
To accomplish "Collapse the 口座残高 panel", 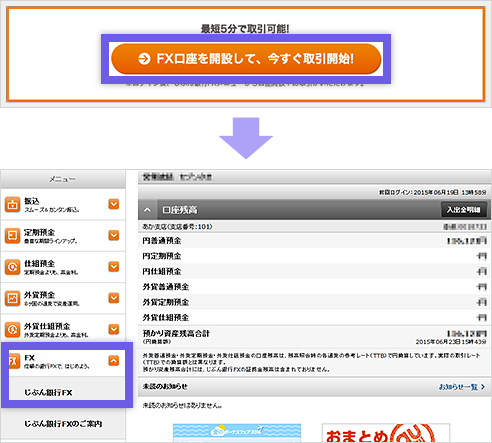I will (x=147, y=210).
